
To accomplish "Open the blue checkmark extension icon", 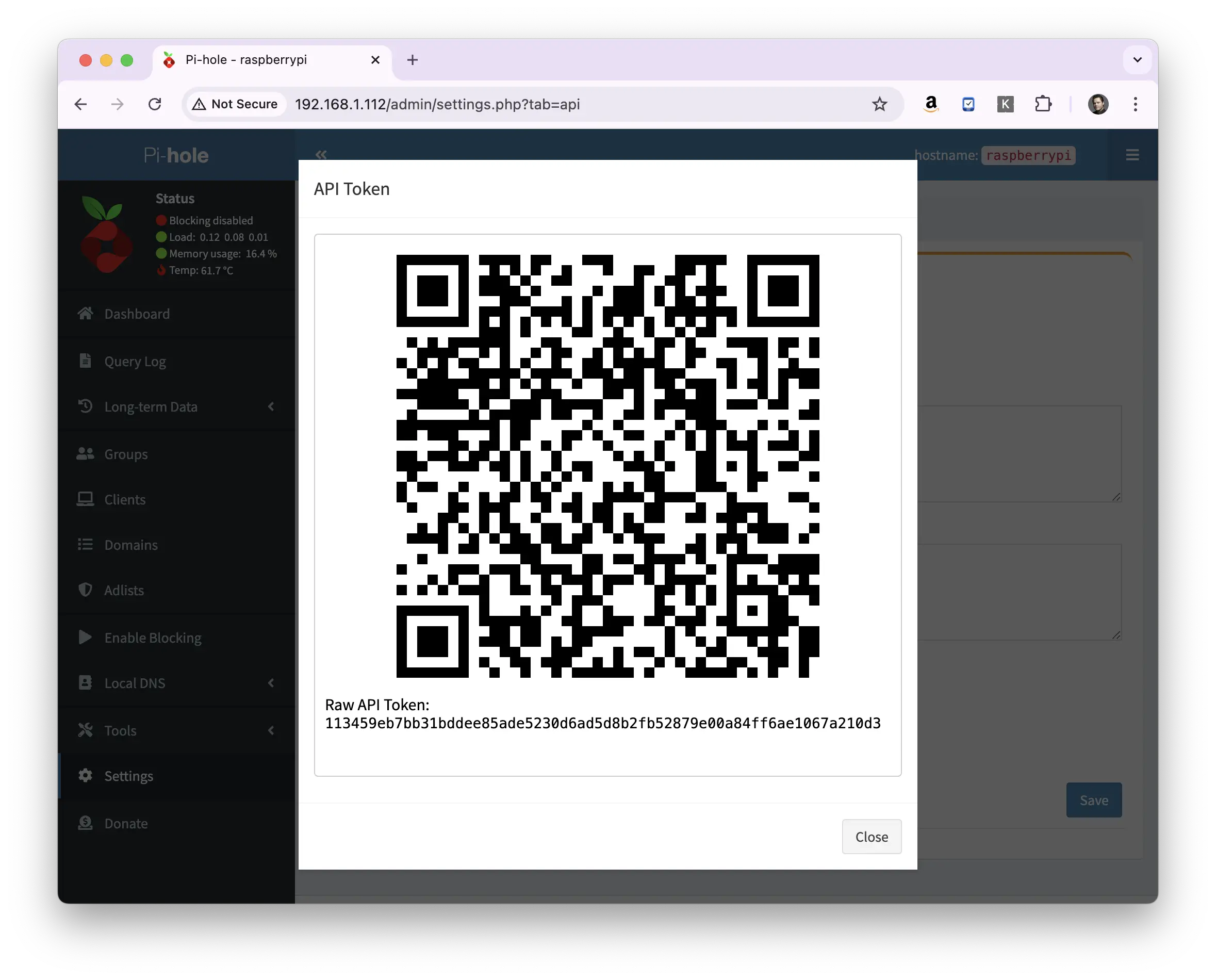I will point(968,104).
